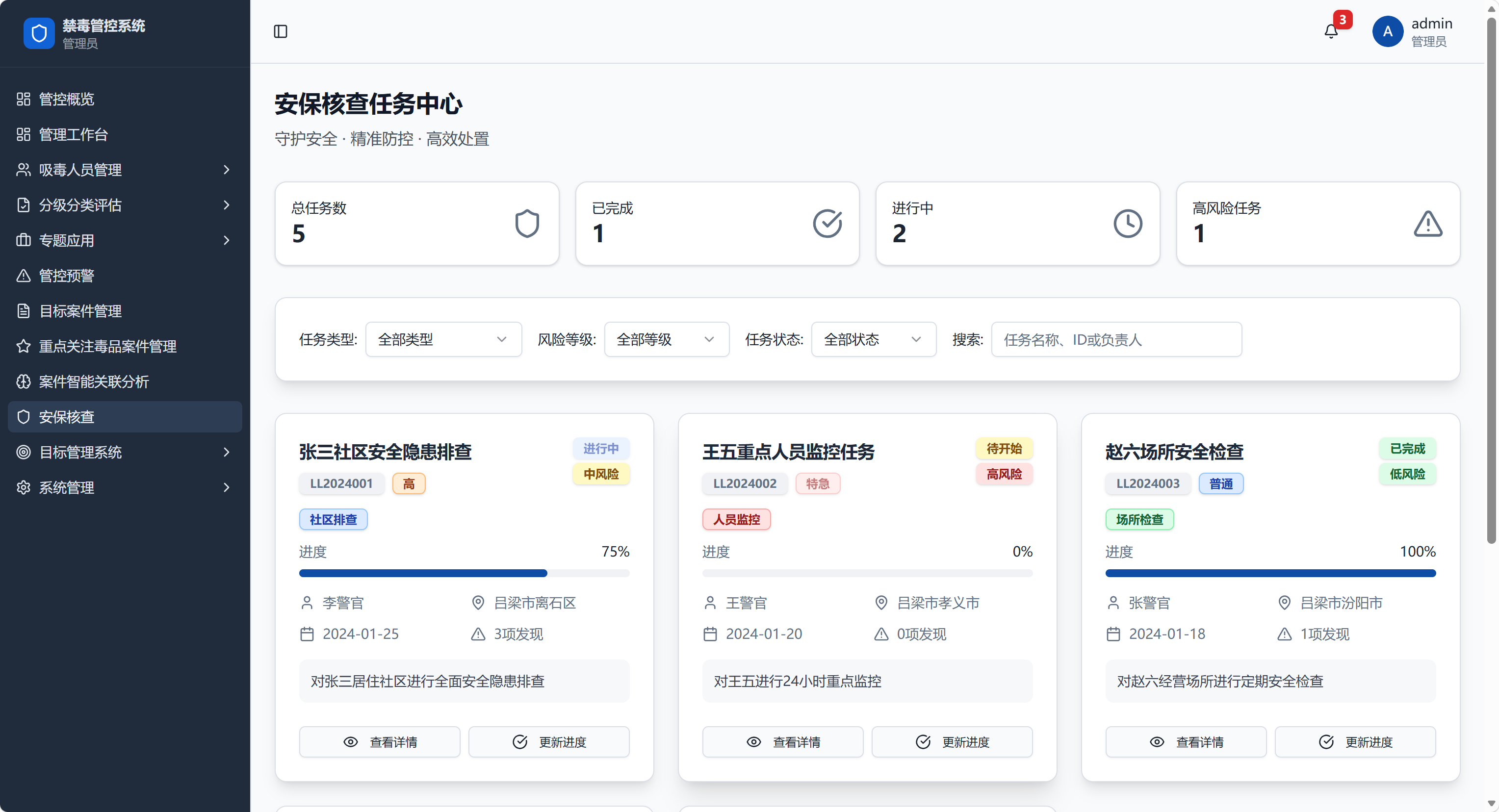1499x812 pixels.
Task: Click the shield logo of 禁毒管控系统
Action: coord(39,33)
